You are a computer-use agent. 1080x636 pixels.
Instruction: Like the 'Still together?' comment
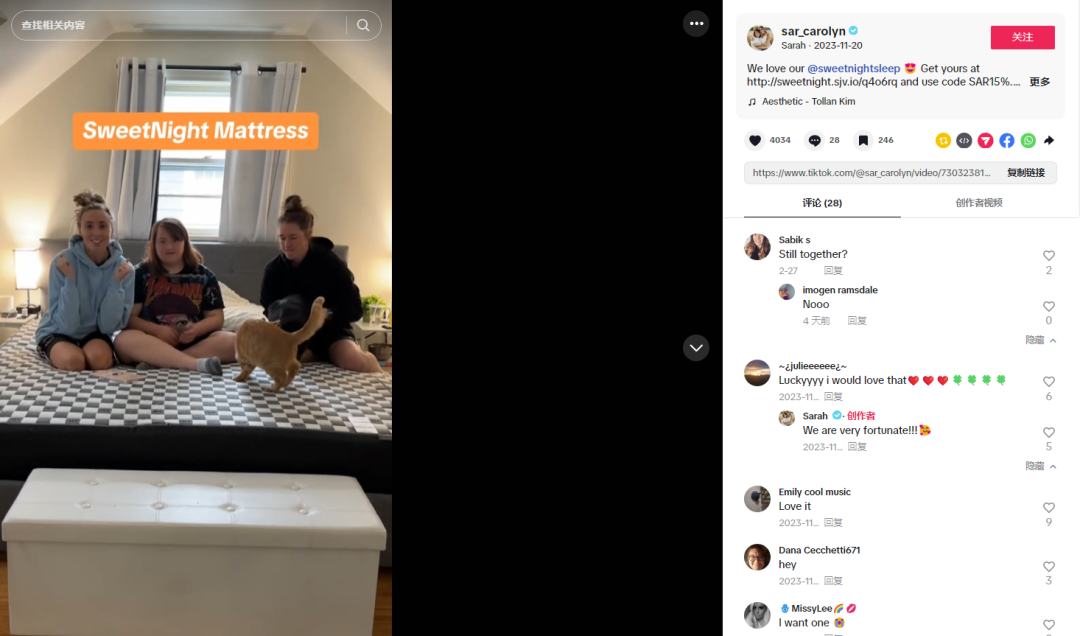click(x=1048, y=256)
